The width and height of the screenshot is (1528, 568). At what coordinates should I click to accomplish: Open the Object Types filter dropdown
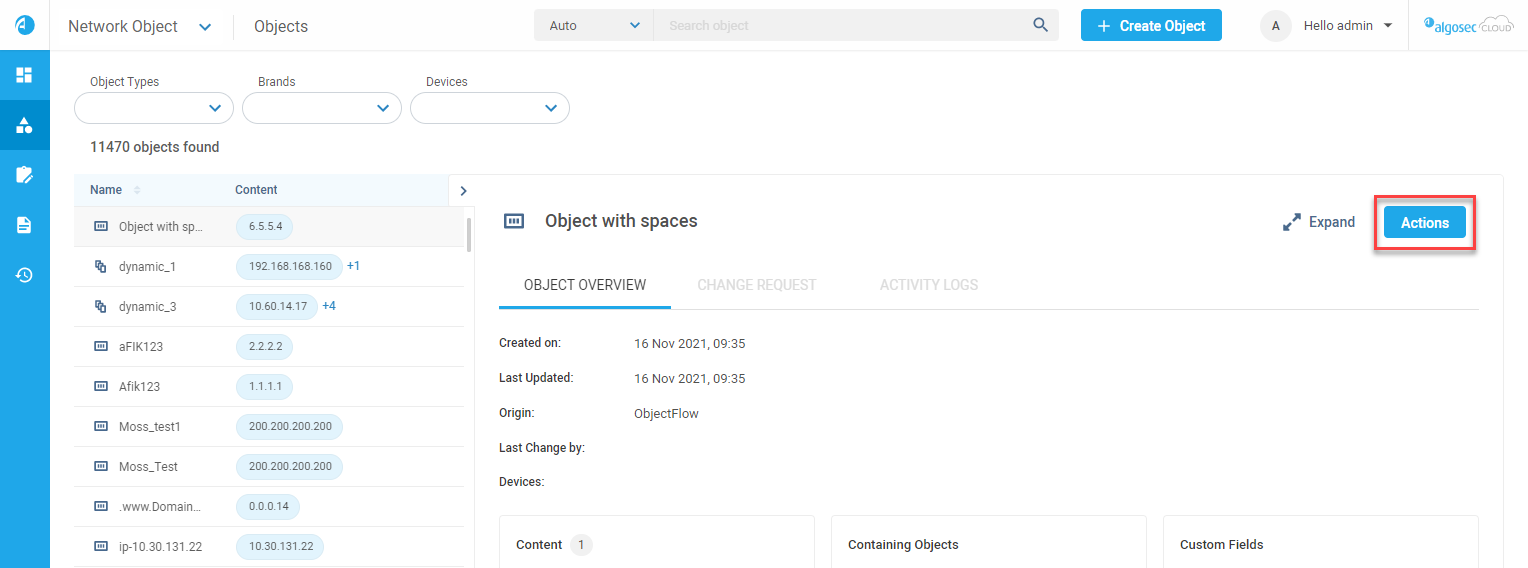pyautogui.click(x=154, y=108)
